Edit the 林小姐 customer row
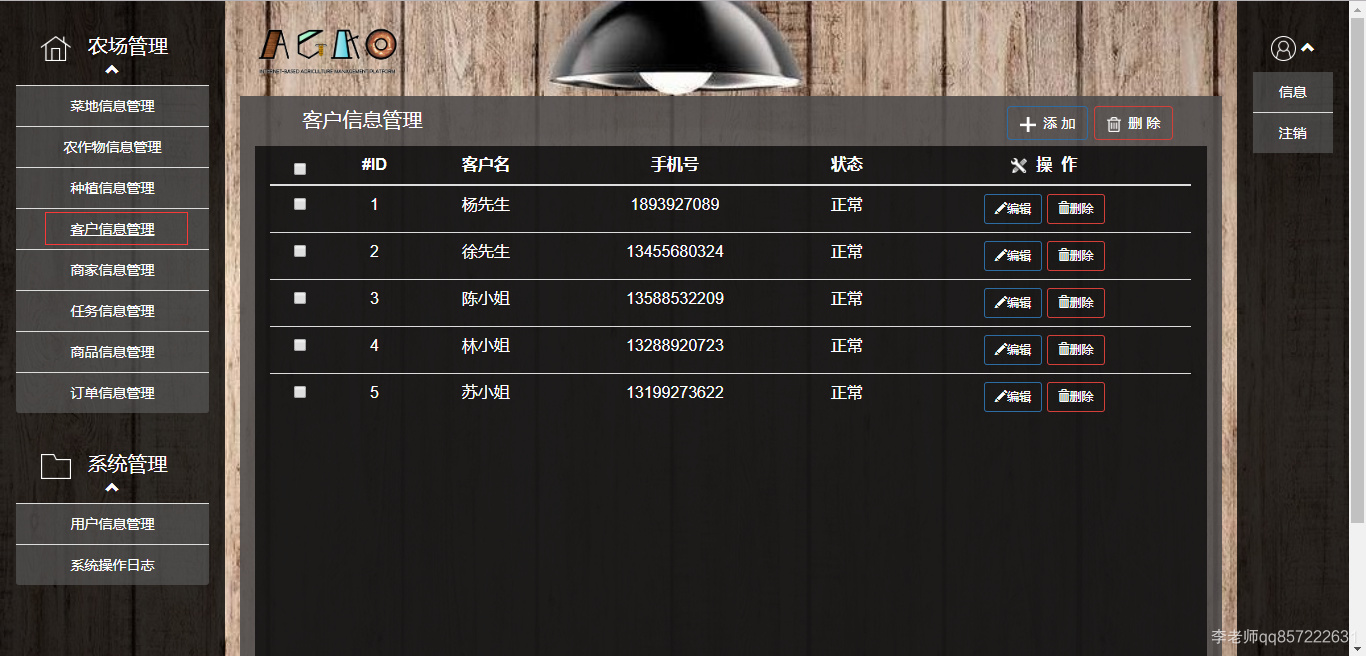Screen dimensions: 1366x656 pyautogui.click(x=1013, y=350)
